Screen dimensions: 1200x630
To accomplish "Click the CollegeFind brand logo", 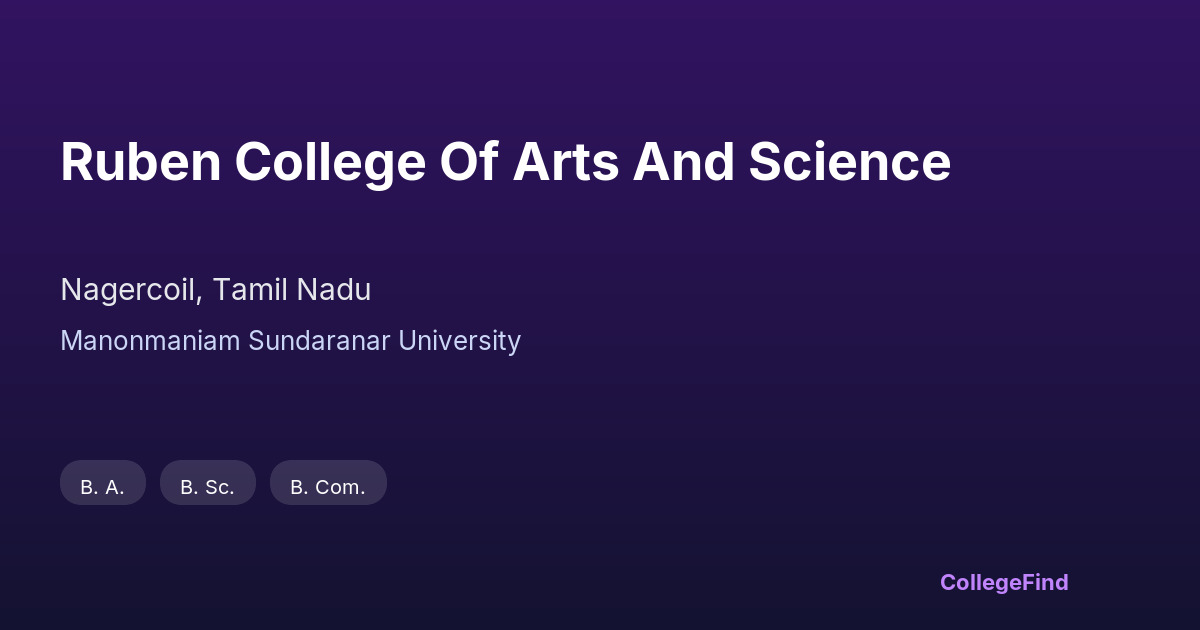I will pyautogui.click(x=1004, y=582).
